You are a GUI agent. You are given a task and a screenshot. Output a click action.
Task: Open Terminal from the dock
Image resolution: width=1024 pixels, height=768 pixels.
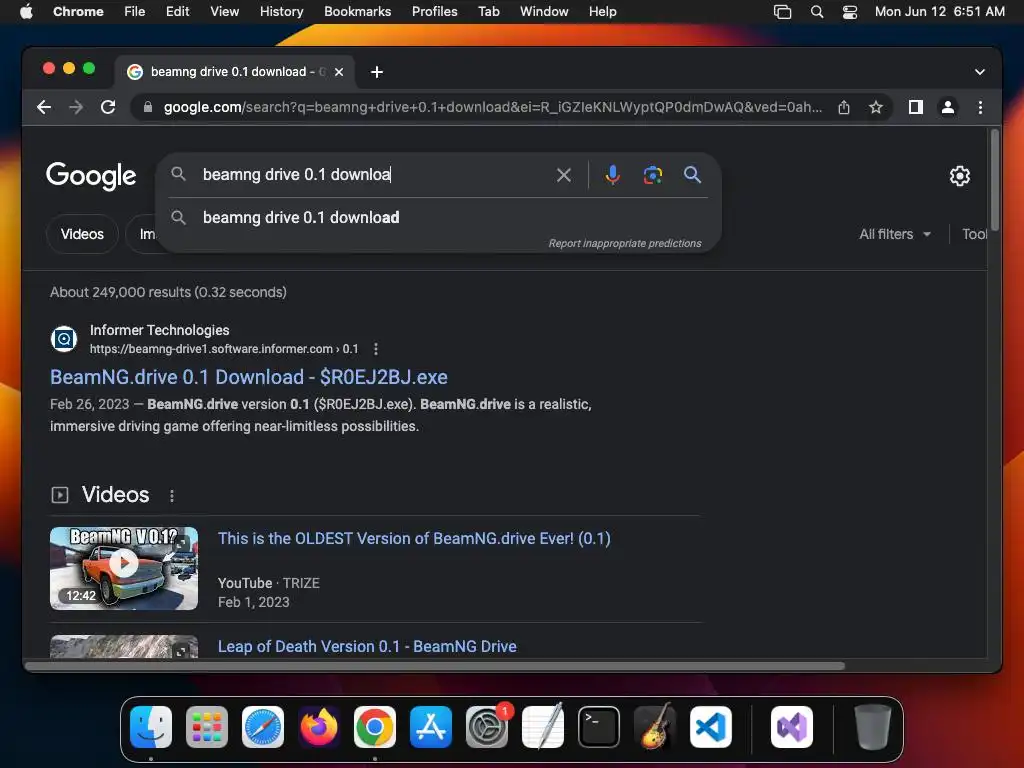[x=599, y=727]
